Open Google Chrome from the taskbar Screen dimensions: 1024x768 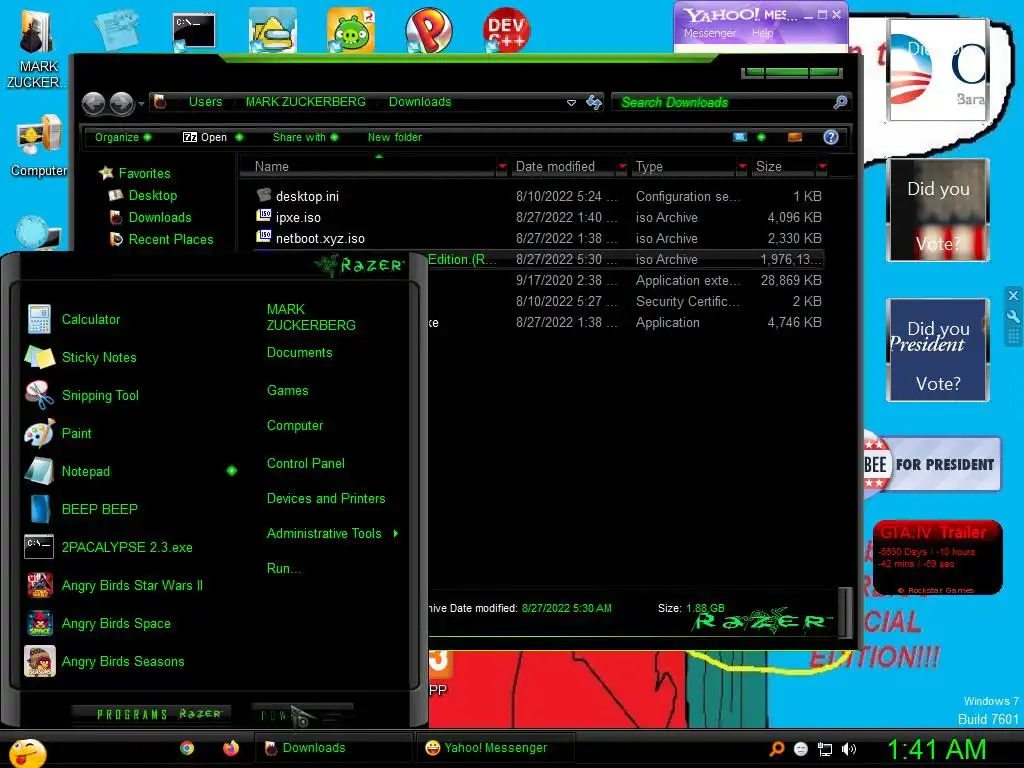click(187, 748)
